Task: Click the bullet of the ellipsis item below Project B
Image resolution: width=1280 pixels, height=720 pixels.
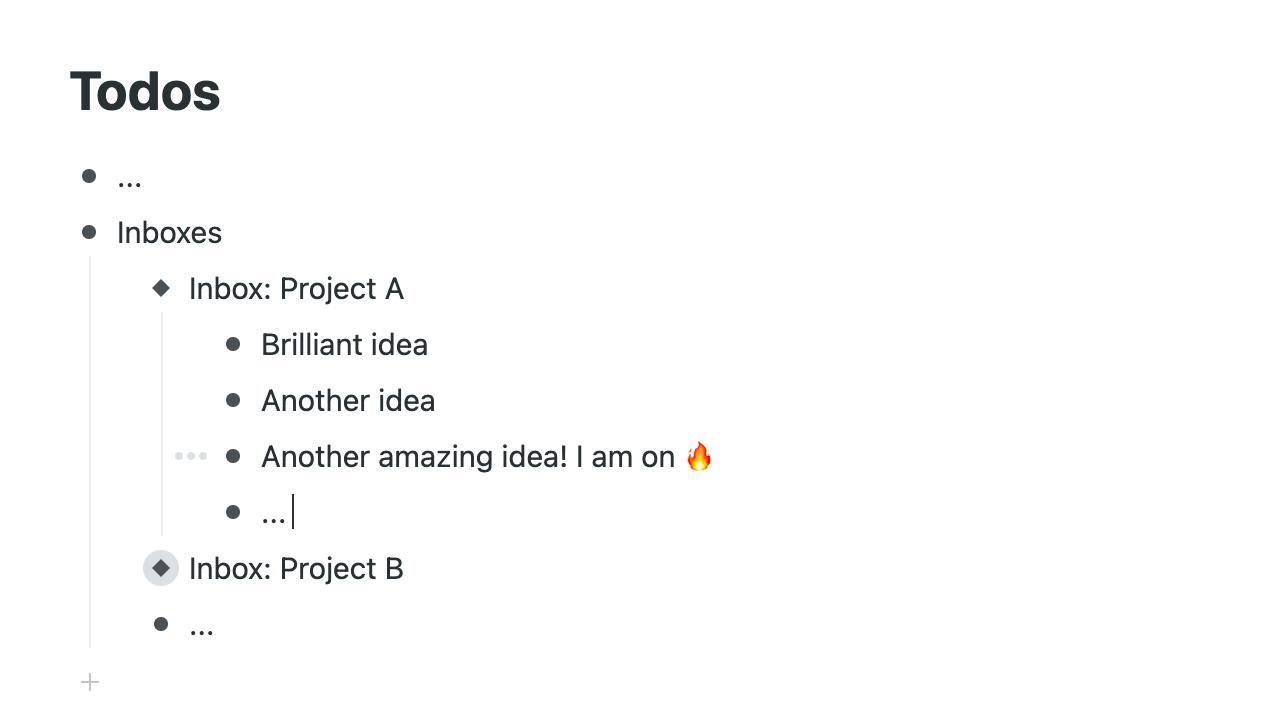Action: 161,624
